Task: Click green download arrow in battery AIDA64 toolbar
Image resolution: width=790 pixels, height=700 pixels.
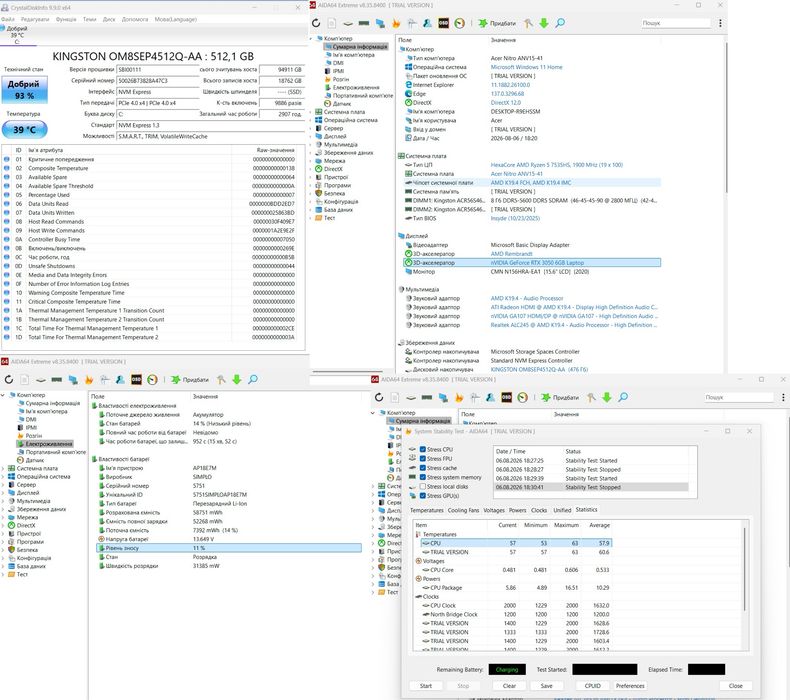Action: click(236, 379)
